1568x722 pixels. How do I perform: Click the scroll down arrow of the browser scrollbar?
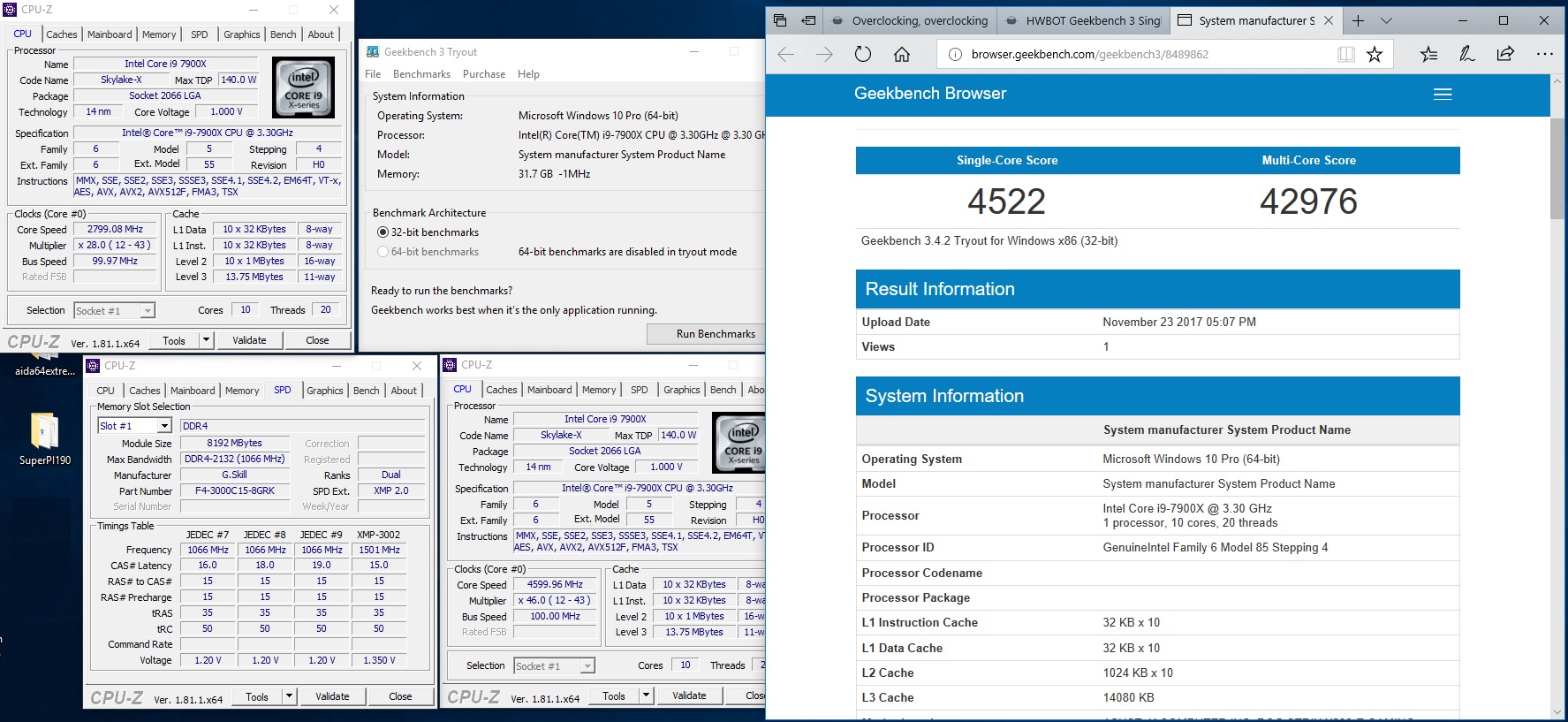pos(1557,712)
